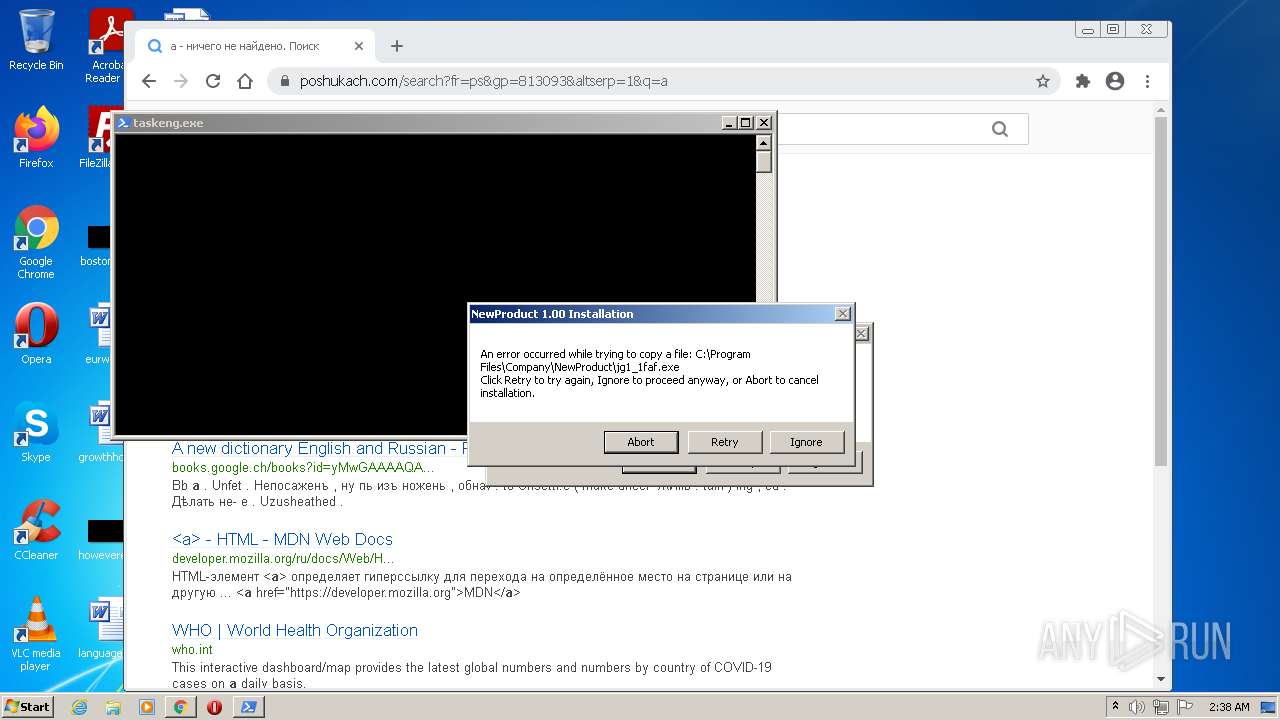Click Retry in the installation error dialog
The width and height of the screenshot is (1280, 720).
(x=724, y=442)
